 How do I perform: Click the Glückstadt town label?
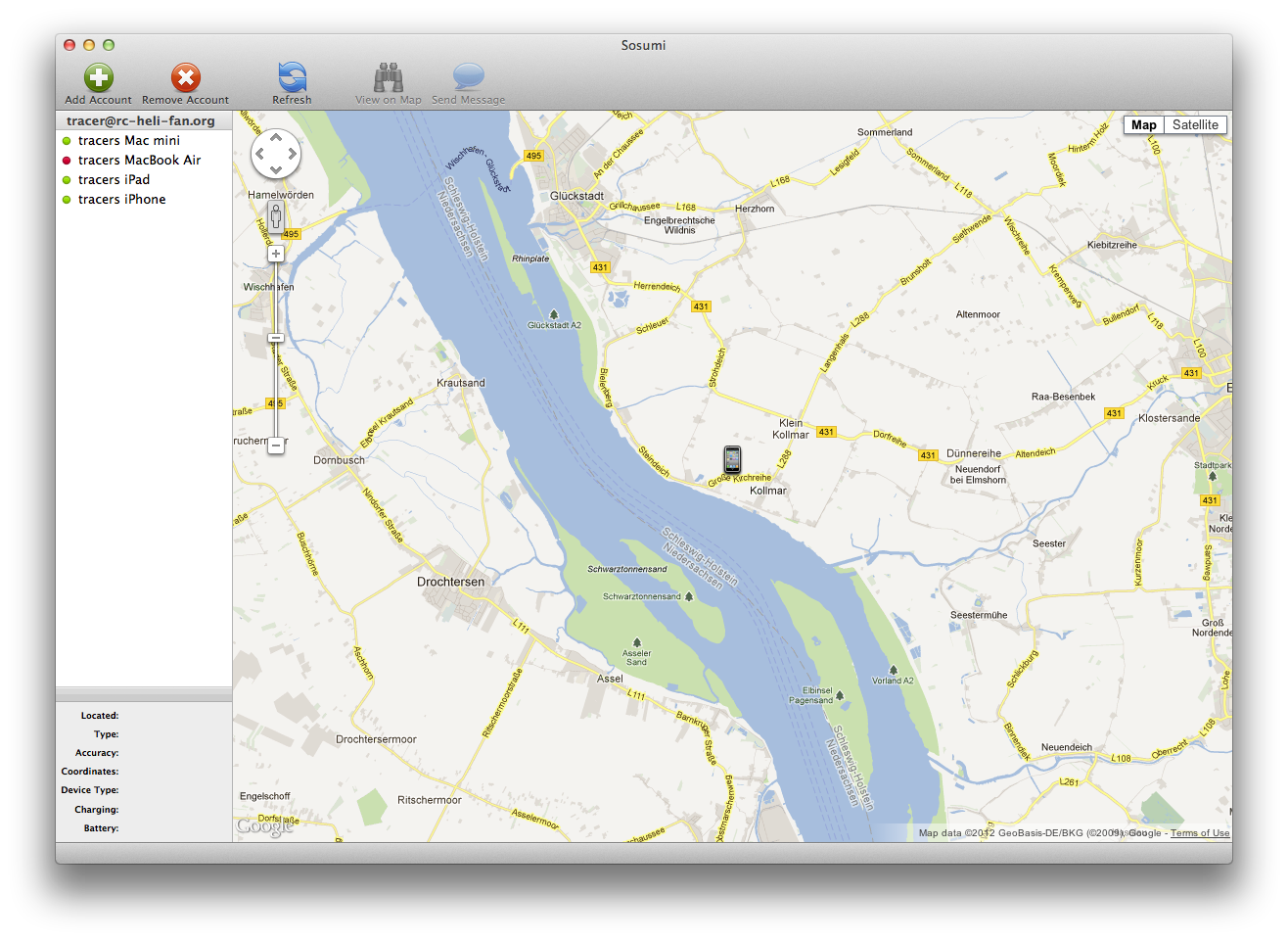pos(576,196)
